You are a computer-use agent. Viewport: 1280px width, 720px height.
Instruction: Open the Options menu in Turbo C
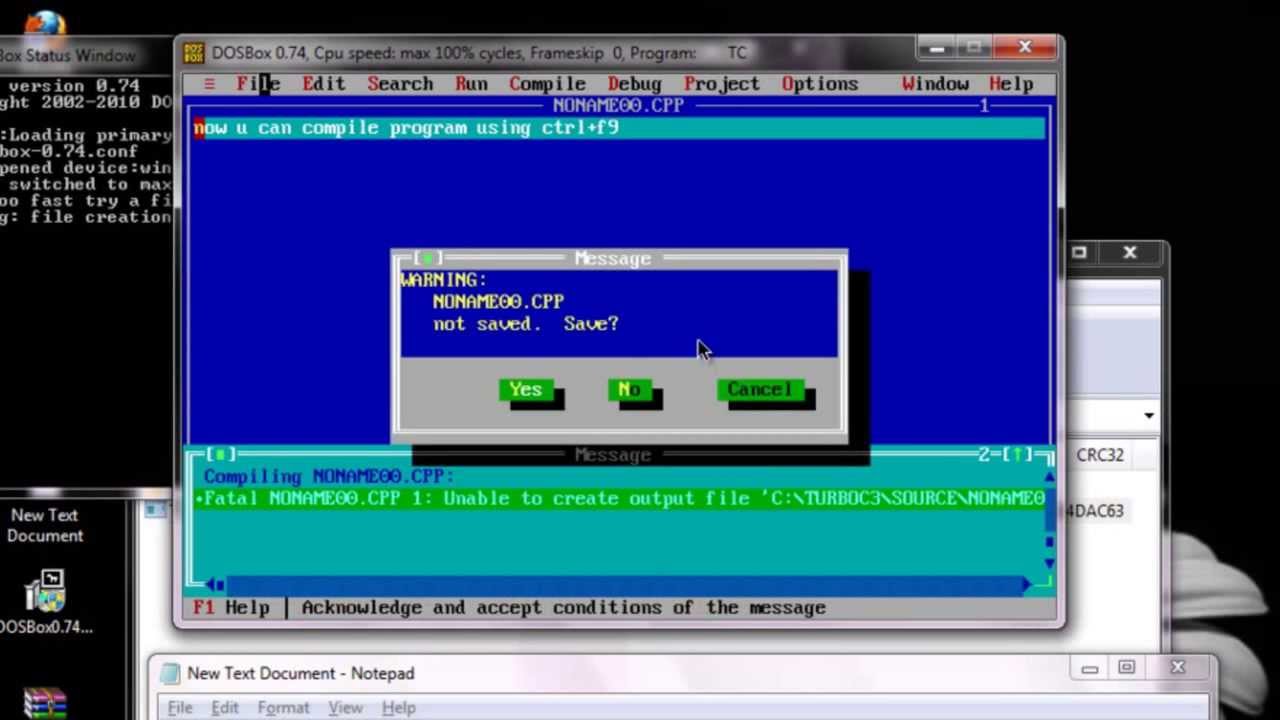(820, 84)
